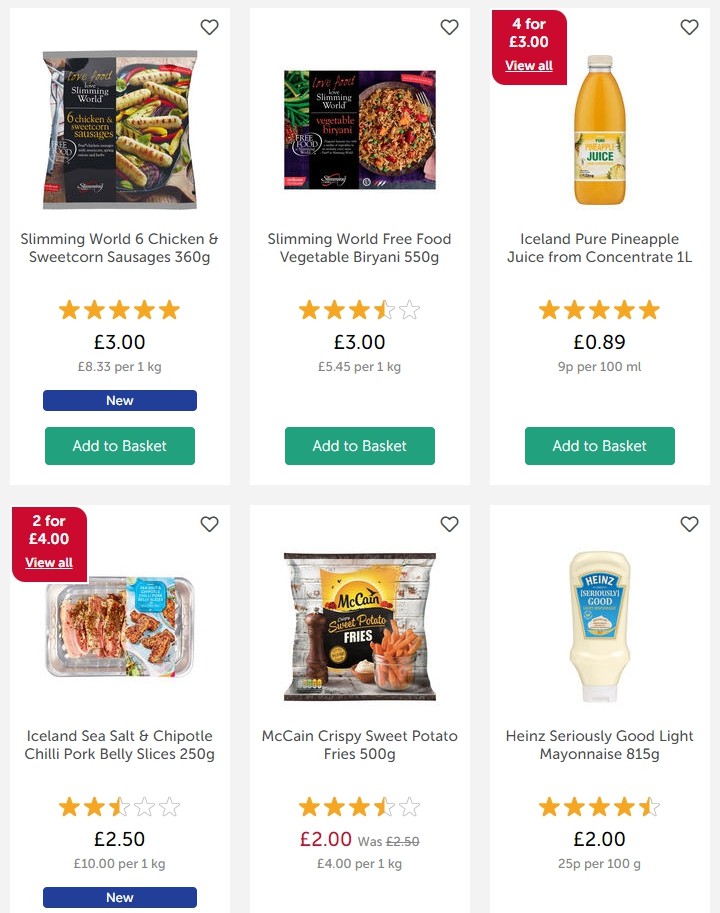Image resolution: width=720 pixels, height=913 pixels.
Task: Open 'View all' in the 2 for £4.00 offer
Action: point(49,562)
